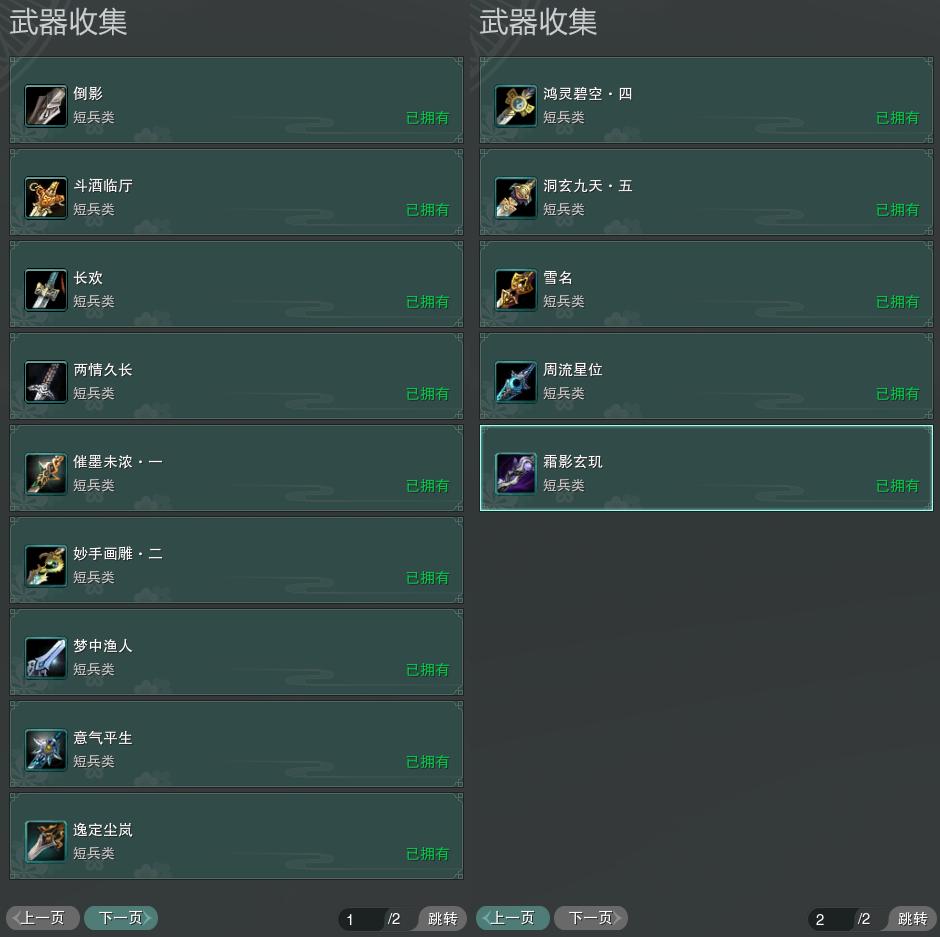Click the 霜影玄玑 weapon icon

(516, 474)
